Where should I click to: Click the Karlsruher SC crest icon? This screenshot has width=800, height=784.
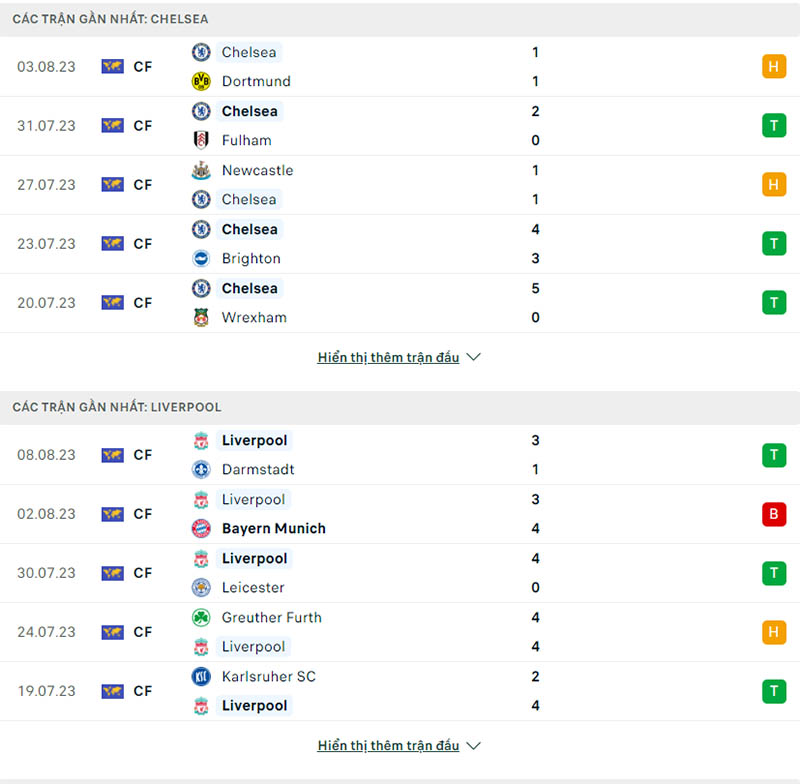pos(201,676)
